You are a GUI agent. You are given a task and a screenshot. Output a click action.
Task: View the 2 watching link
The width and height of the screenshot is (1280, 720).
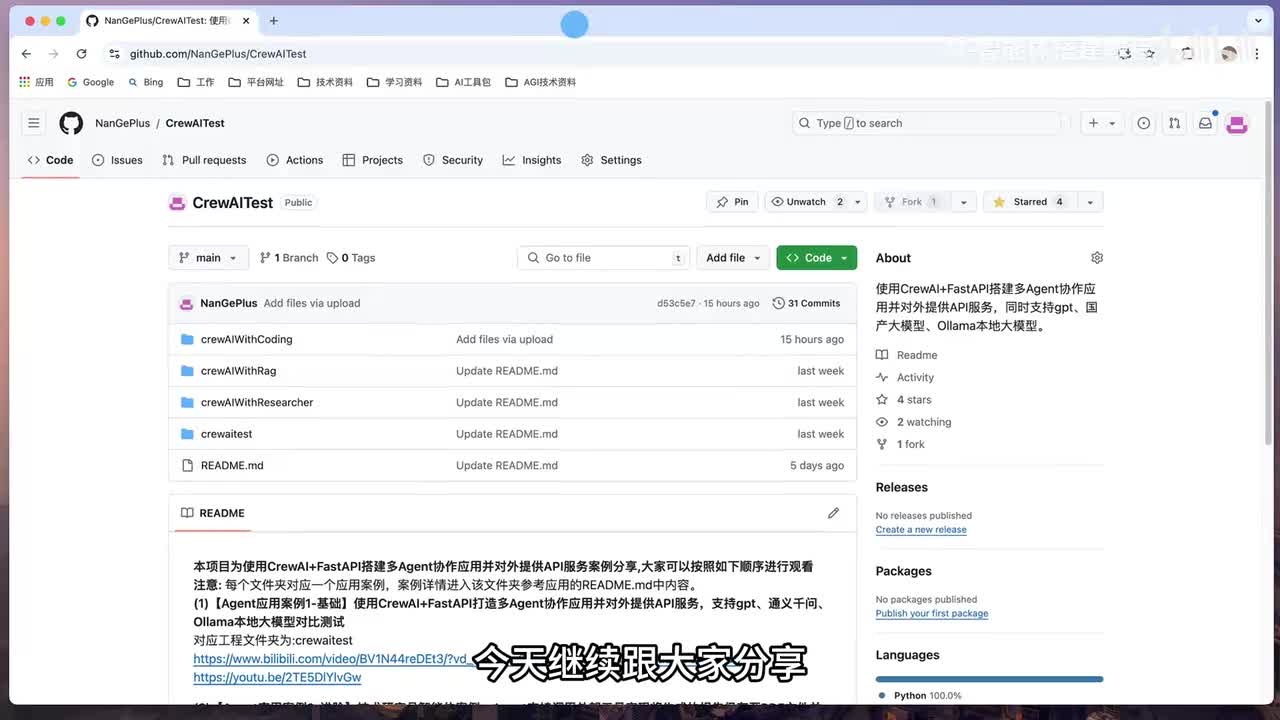pos(914,422)
